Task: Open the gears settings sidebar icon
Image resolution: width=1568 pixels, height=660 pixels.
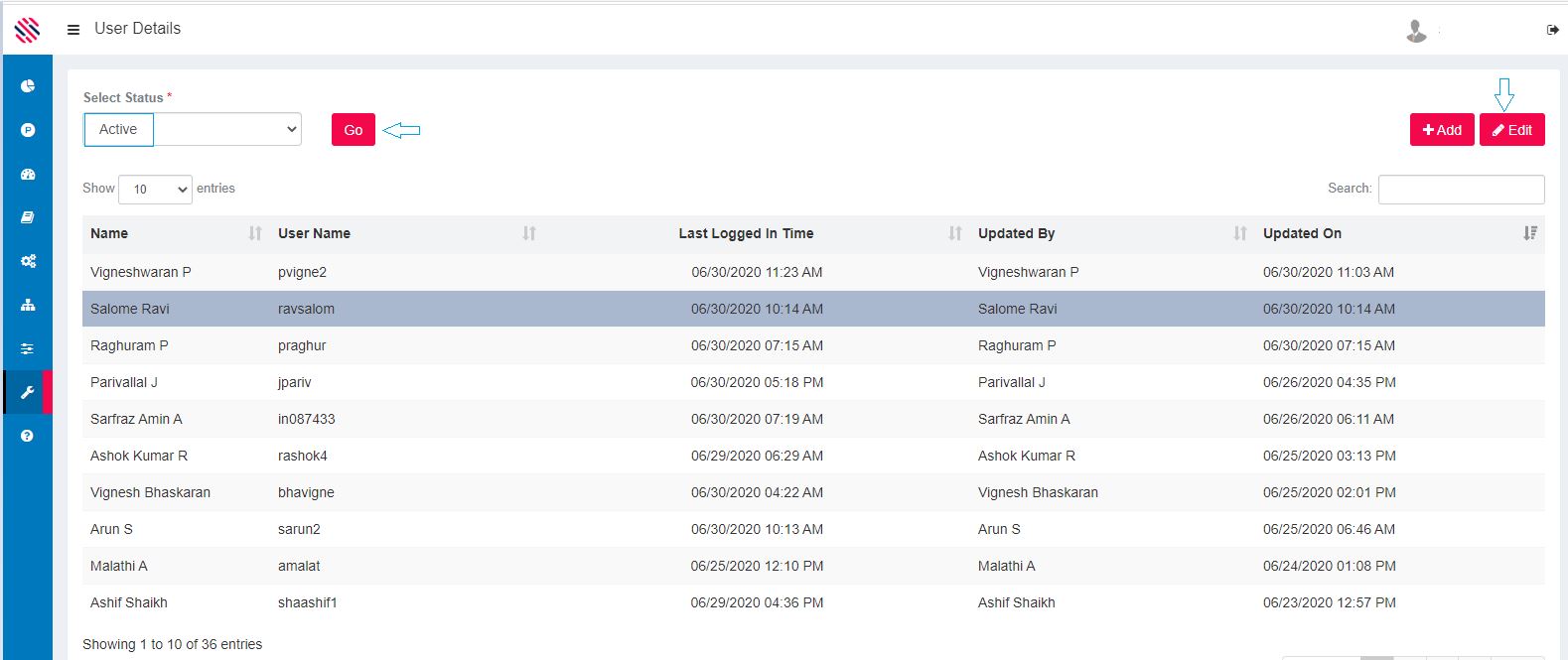Action: [28, 261]
